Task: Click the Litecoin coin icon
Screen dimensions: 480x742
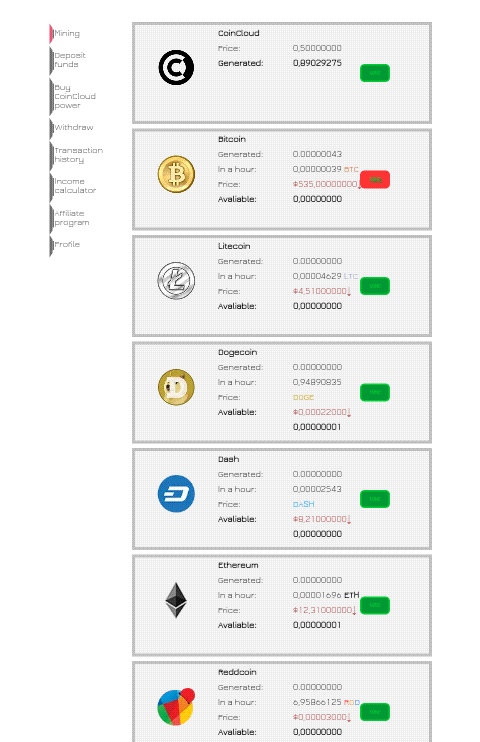Action: click(176, 281)
